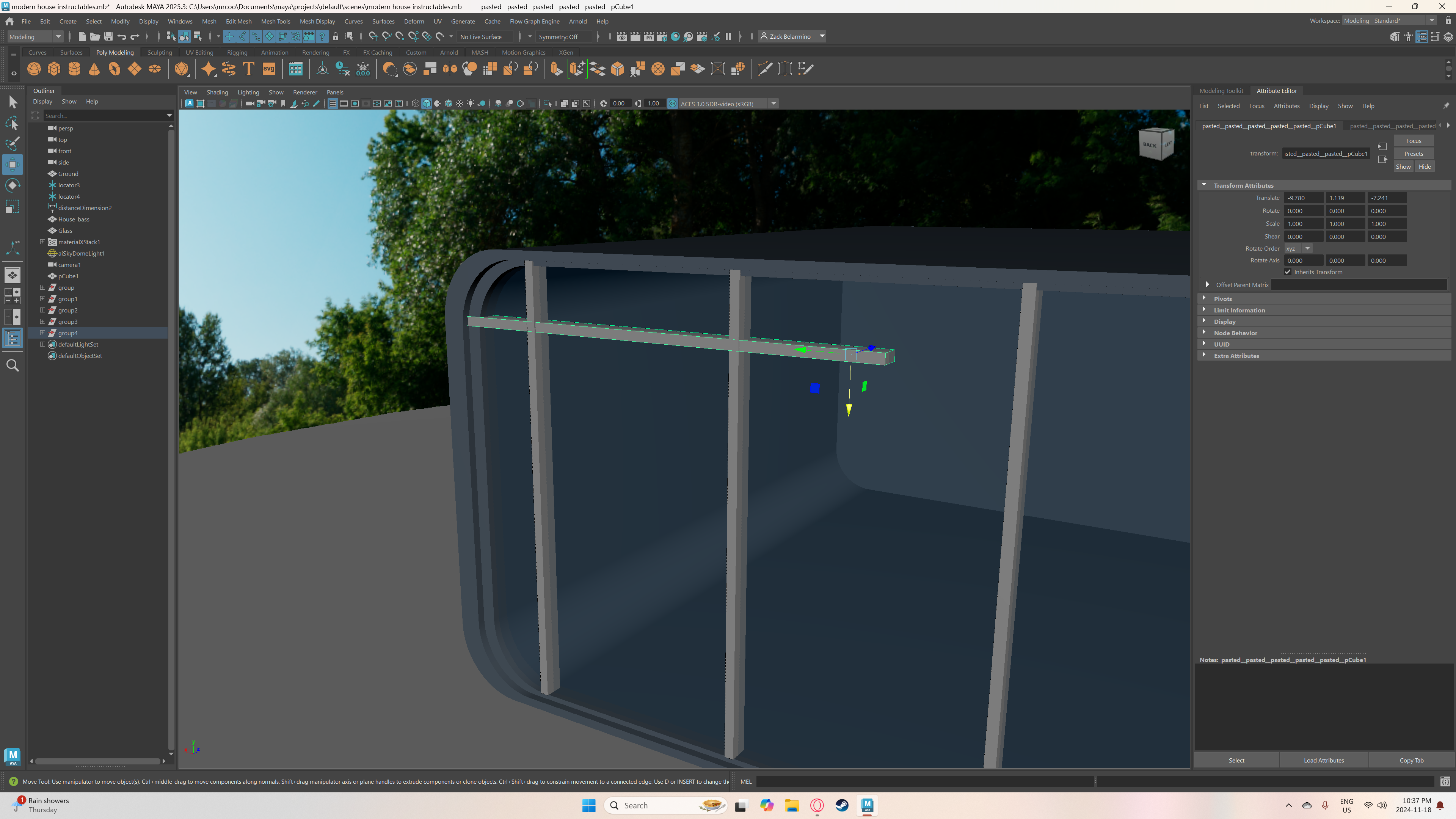Click the Redo arrow icon
1456x819 pixels.
(135, 37)
